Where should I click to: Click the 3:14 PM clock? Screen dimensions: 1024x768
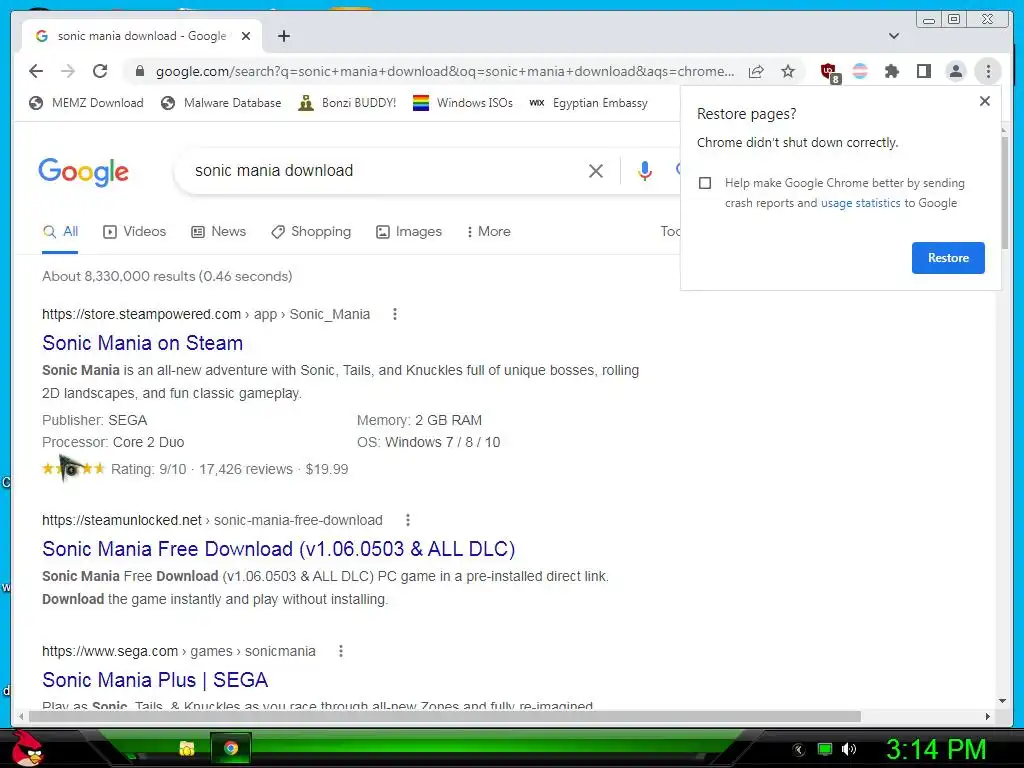(x=936, y=750)
